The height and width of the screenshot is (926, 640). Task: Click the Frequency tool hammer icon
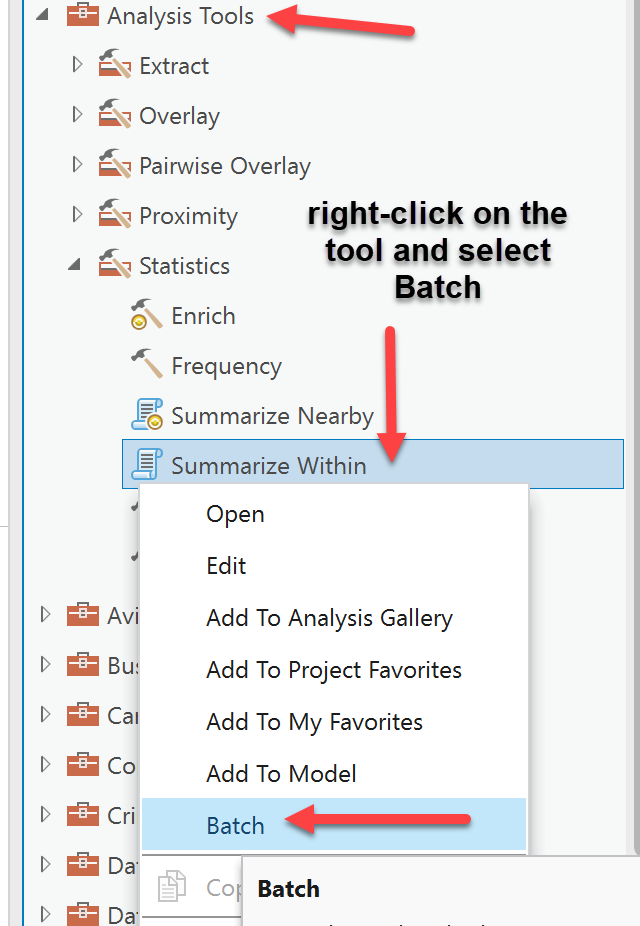[147, 366]
